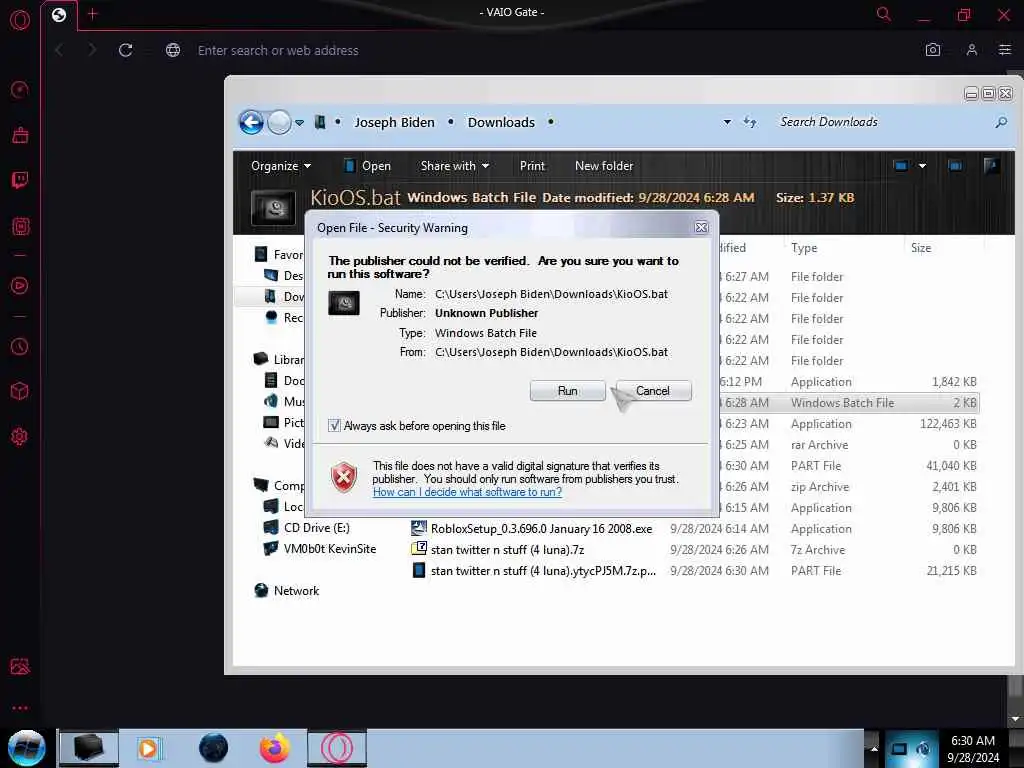Open the speed dial sidebar icon
This screenshot has height=768, width=1024.
(x=20, y=89)
